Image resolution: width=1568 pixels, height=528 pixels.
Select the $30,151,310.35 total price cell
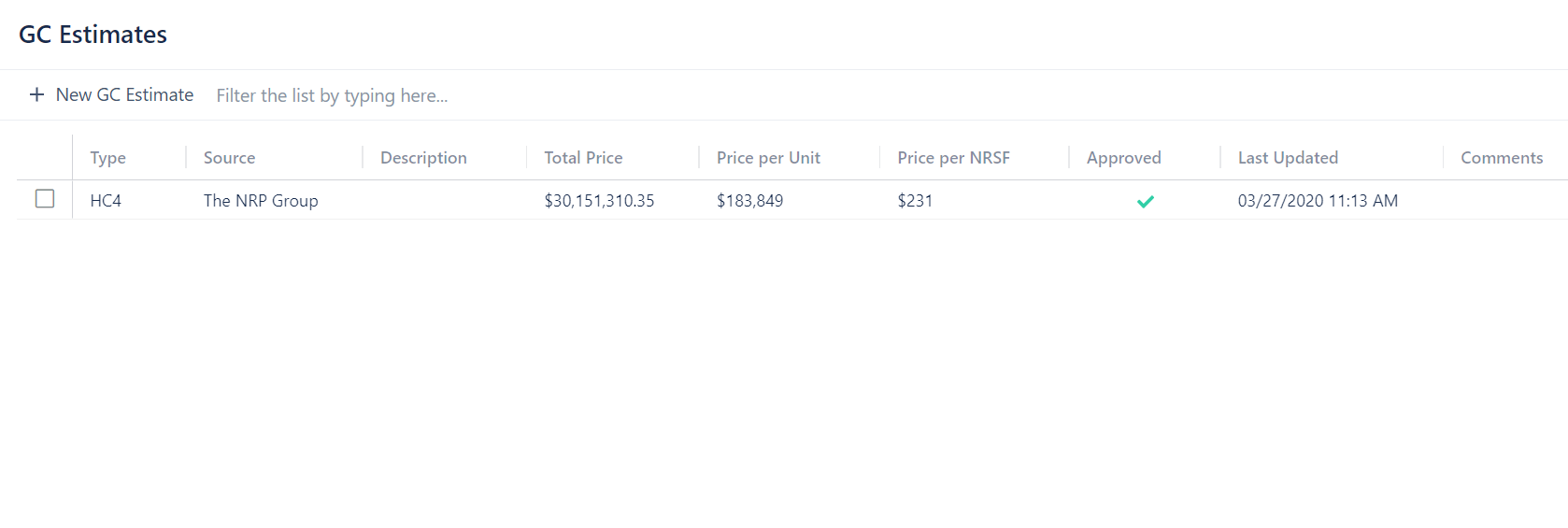click(x=599, y=201)
